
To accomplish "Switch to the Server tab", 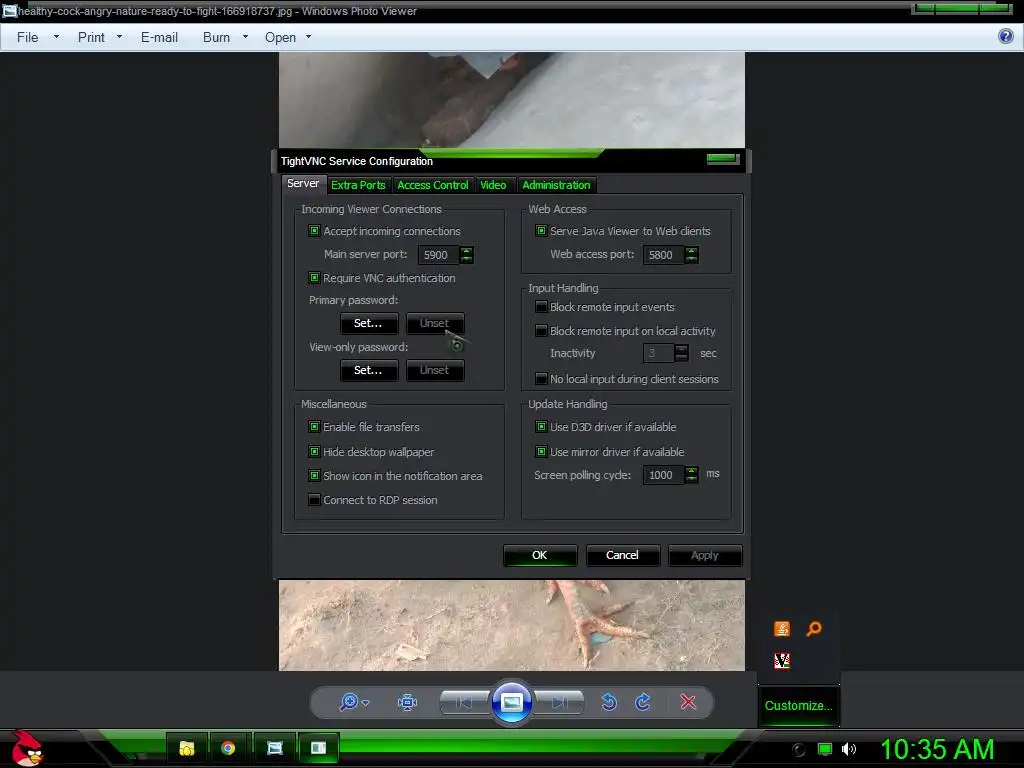I will [303, 184].
